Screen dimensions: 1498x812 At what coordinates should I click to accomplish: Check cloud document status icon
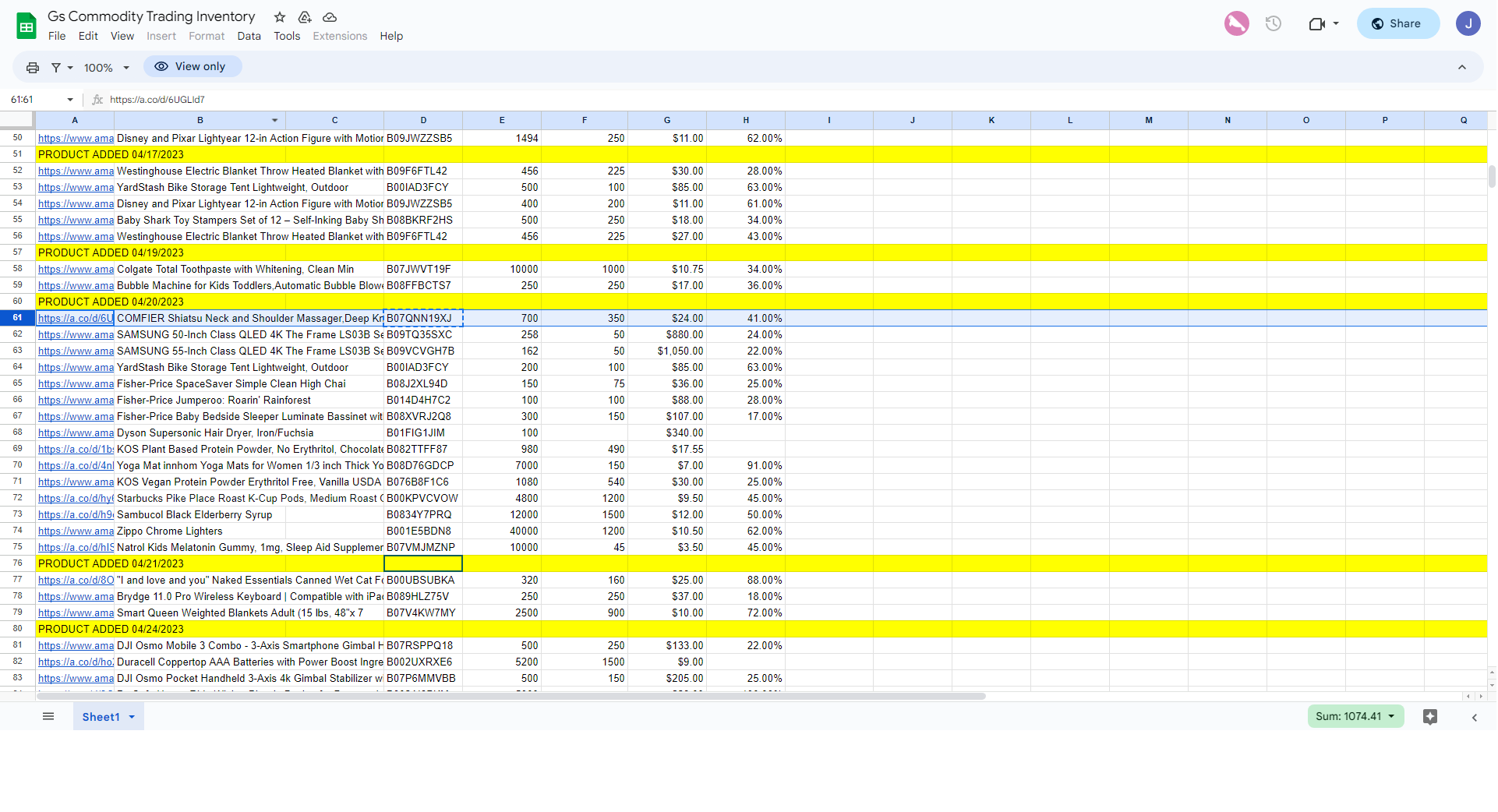click(330, 17)
